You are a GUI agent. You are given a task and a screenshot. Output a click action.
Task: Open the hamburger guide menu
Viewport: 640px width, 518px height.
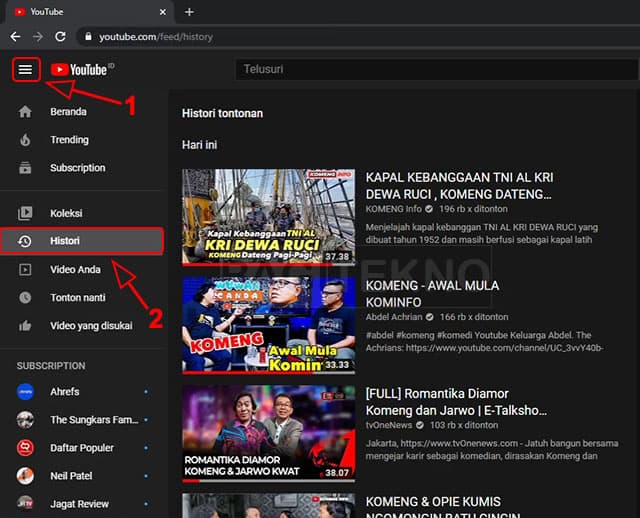[25, 69]
